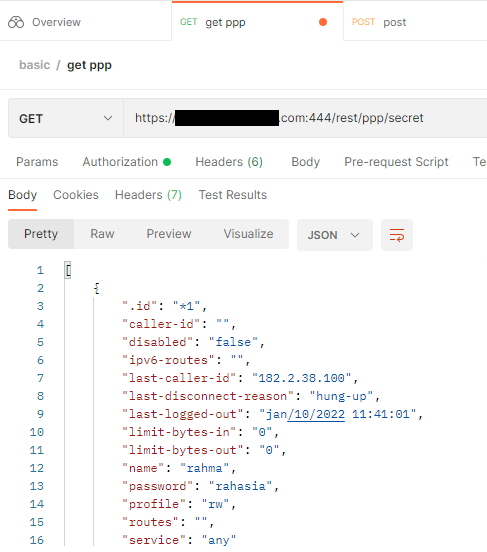The width and height of the screenshot is (487, 552).
Task: Collapse JSON object at line 2
Action: pos(96,288)
